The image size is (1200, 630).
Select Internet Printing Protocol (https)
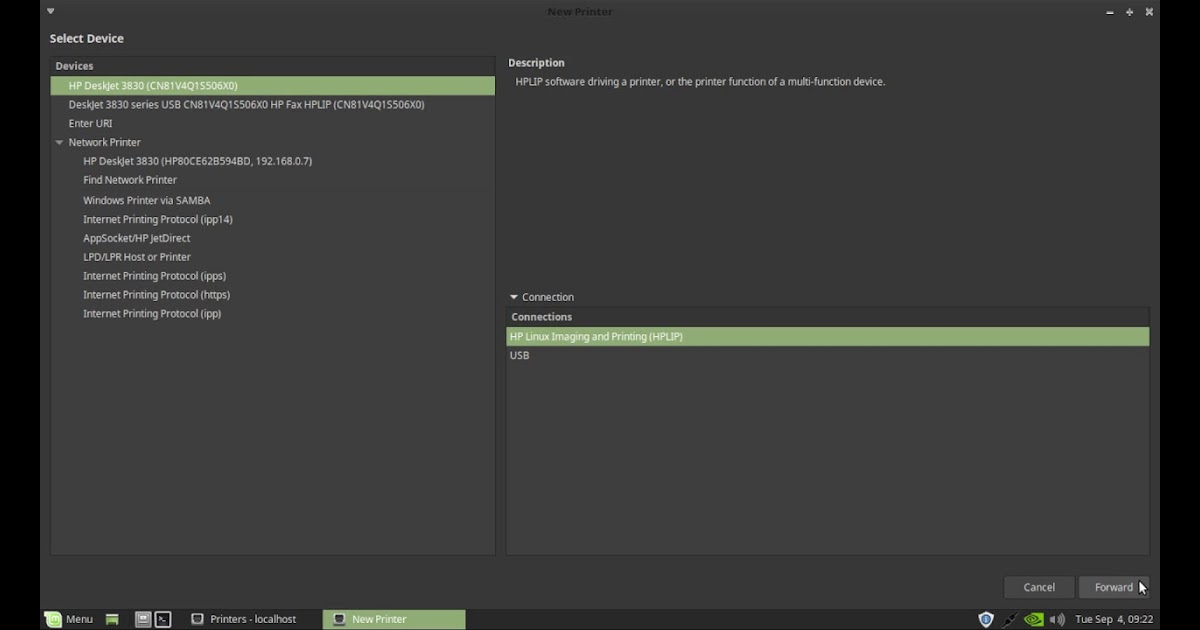(272, 295)
